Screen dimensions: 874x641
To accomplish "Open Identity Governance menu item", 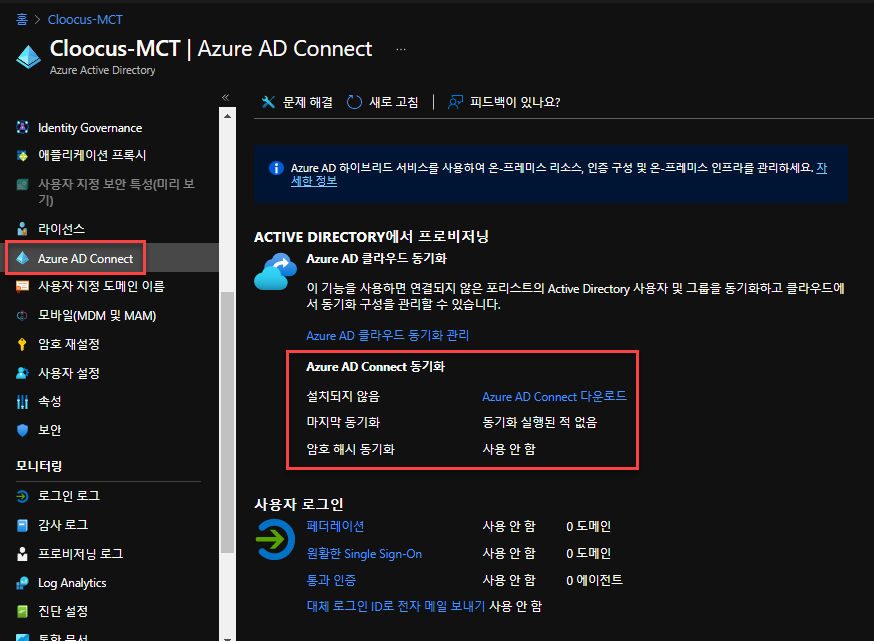I will click(x=90, y=128).
